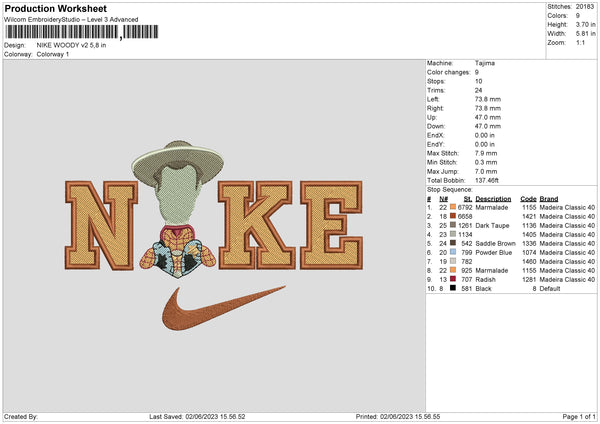The image size is (600, 424).
Task: Click the EndX value 0.00 in
Action: (485, 135)
